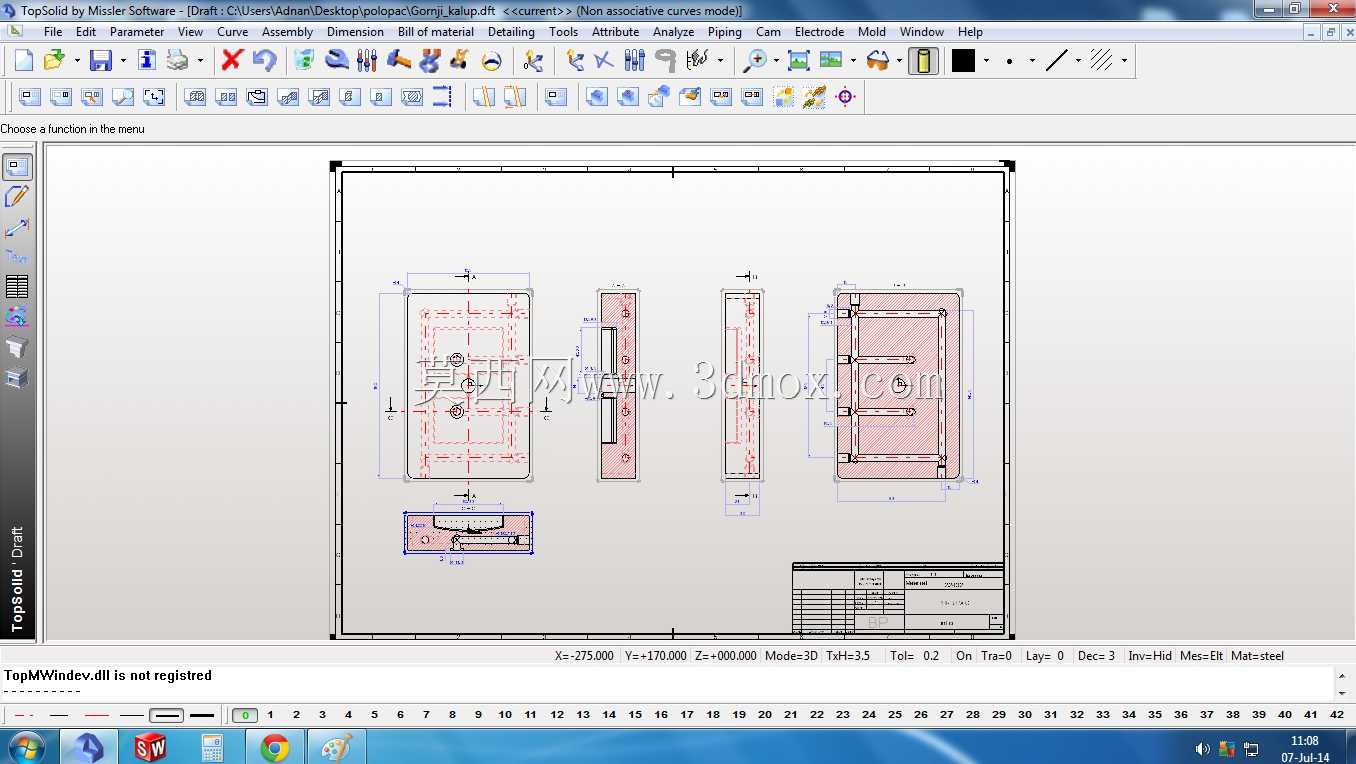The width and height of the screenshot is (1356, 764).
Task: Open the File menu
Action: 53,32
